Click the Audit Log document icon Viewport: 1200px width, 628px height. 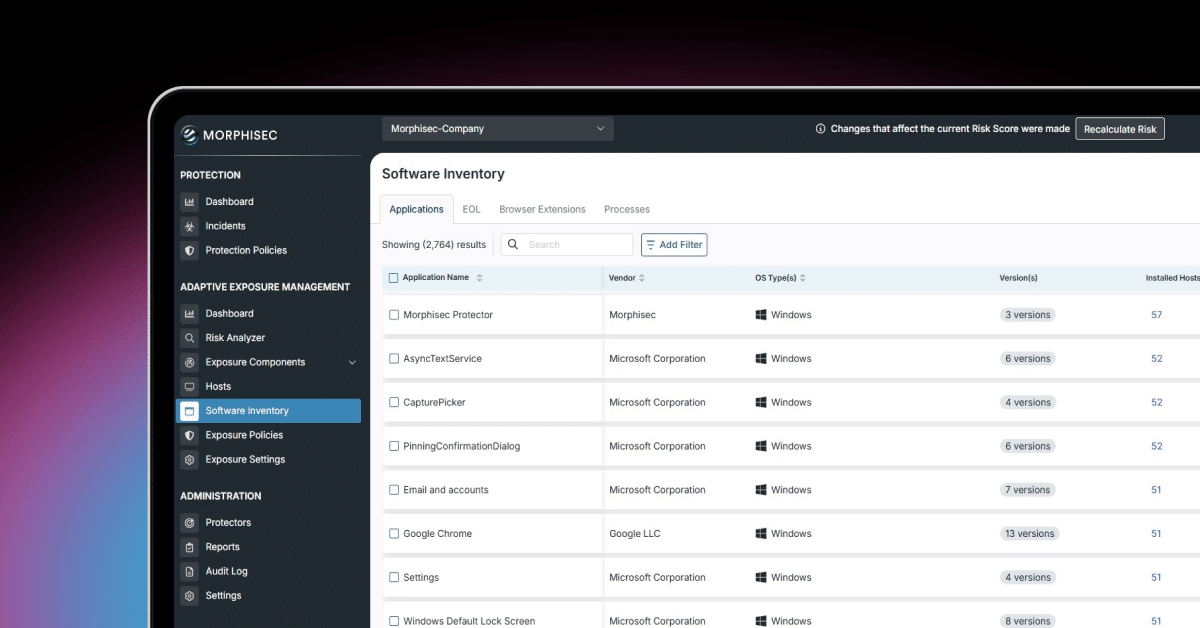189,571
